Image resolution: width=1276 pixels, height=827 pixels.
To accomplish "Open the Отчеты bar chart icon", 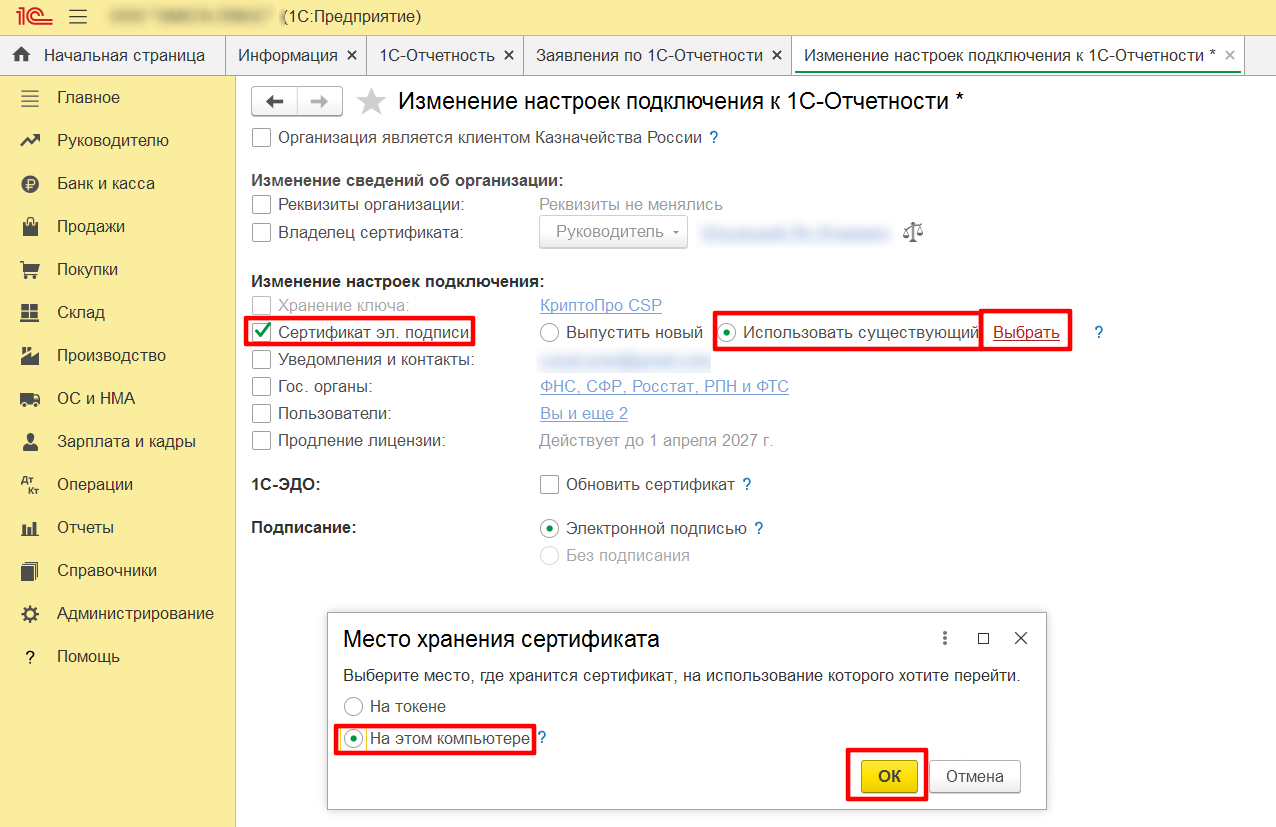I will point(30,528).
